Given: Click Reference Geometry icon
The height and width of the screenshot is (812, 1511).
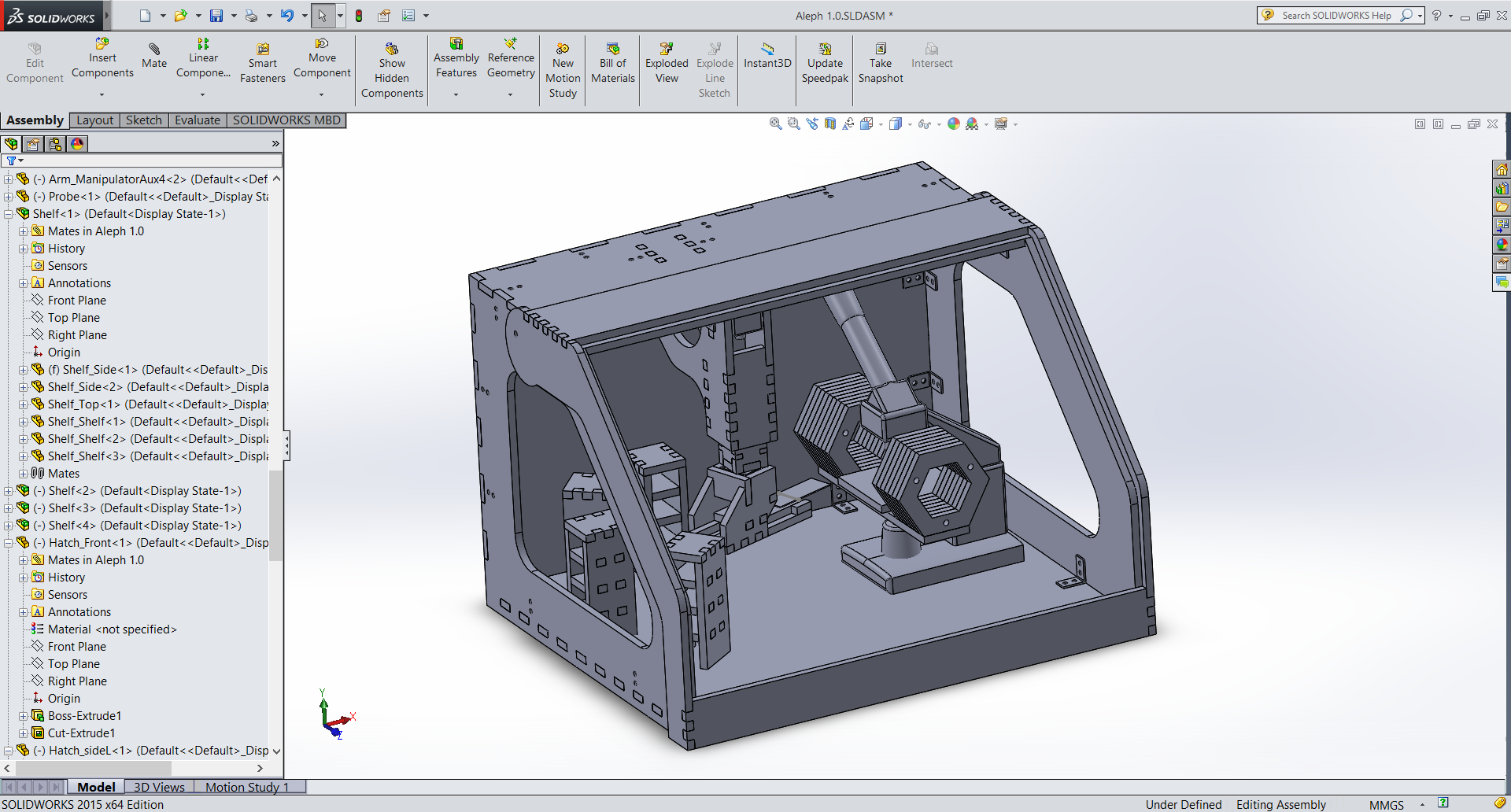Looking at the screenshot, I should (x=511, y=58).
